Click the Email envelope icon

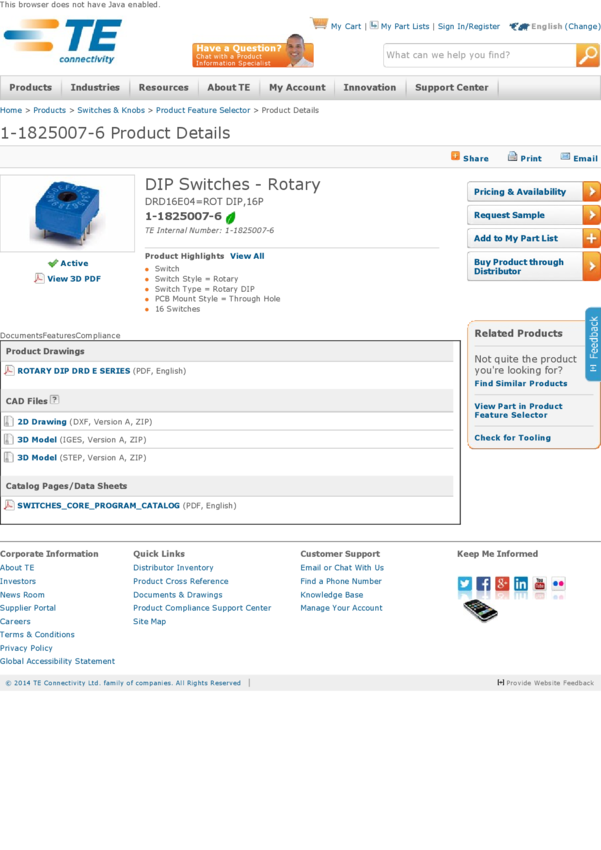click(x=565, y=157)
